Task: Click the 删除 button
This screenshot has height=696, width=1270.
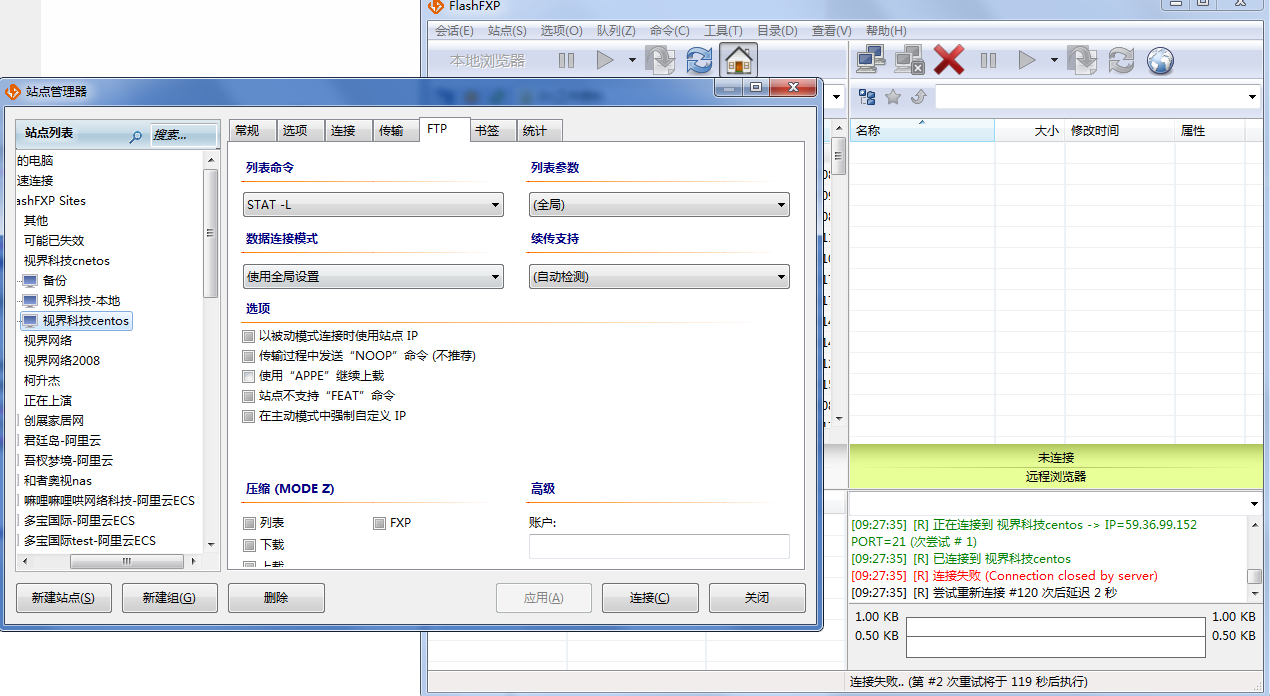Action: click(276, 598)
